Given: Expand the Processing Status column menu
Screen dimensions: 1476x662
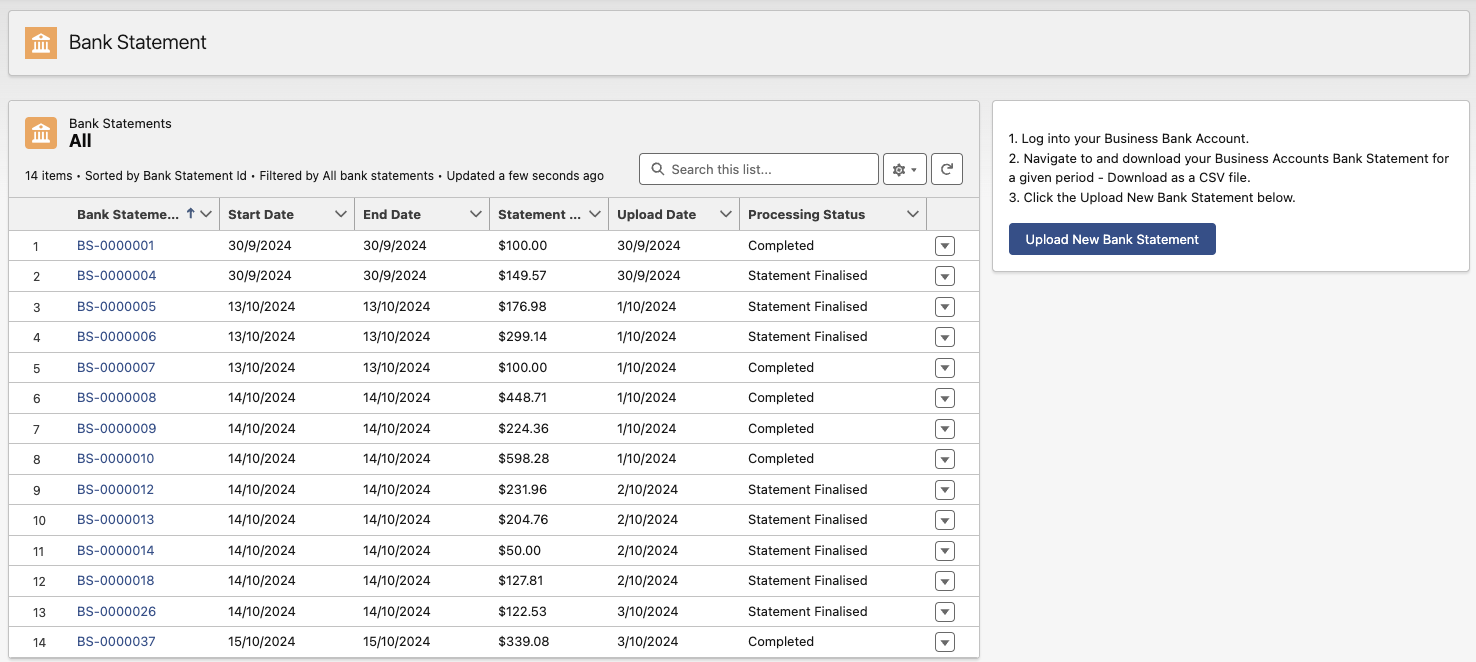Looking at the screenshot, I should (912, 215).
